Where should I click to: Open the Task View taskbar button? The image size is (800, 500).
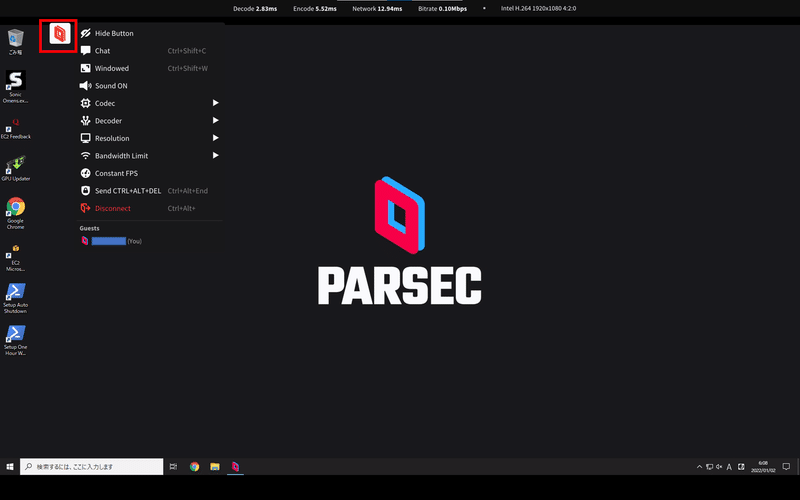pos(173,466)
